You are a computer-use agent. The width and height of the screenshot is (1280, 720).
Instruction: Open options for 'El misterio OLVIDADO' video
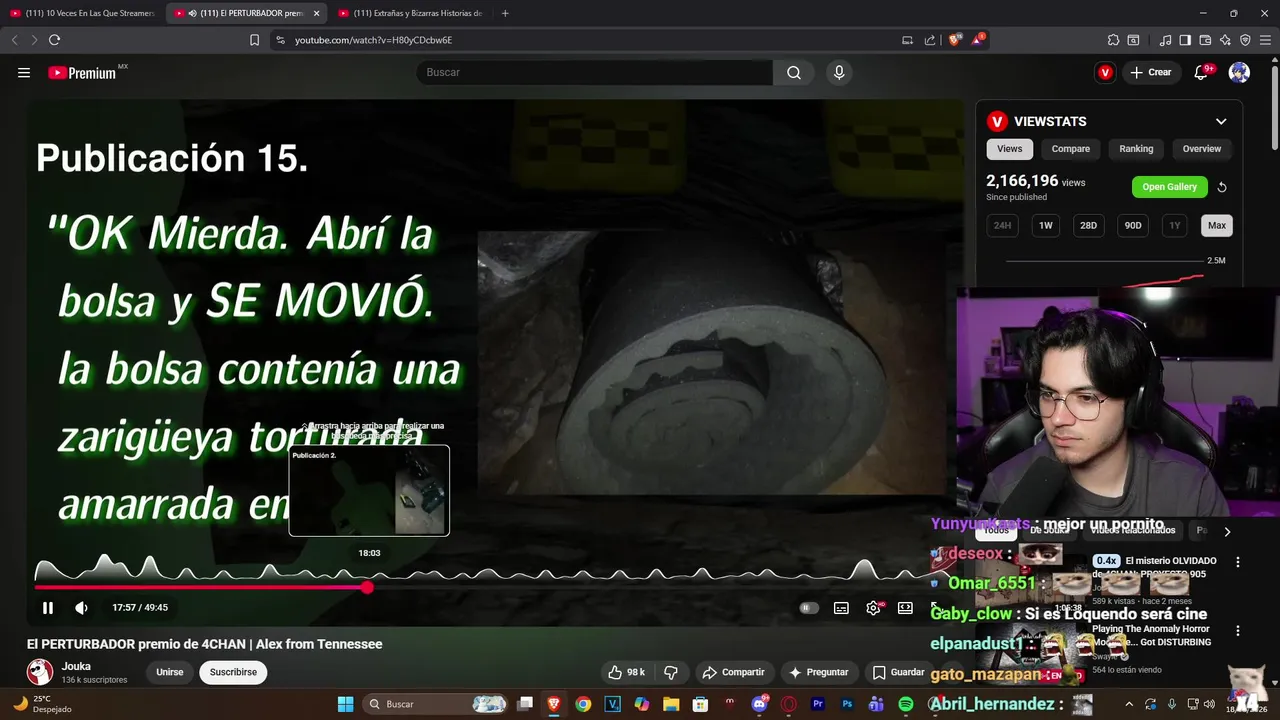pyautogui.click(x=1238, y=562)
